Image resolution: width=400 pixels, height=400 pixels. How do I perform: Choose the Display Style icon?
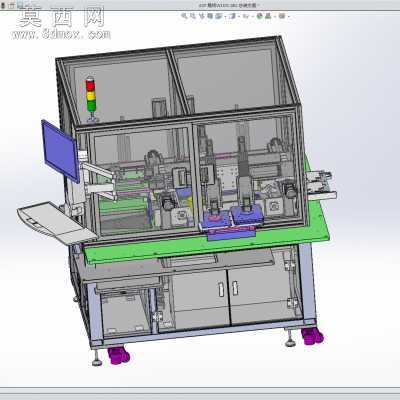click(x=232, y=16)
